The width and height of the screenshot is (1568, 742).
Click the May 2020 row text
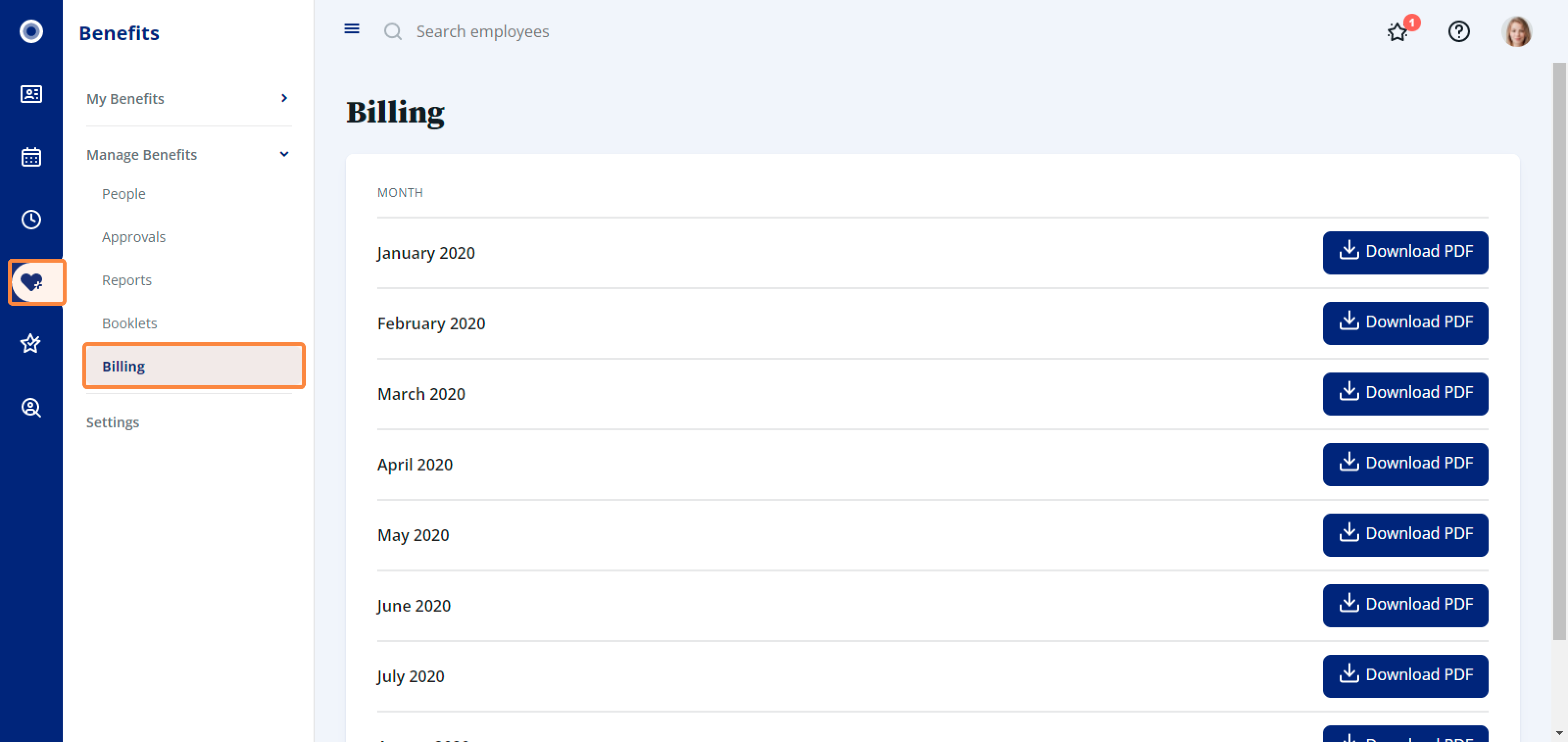[x=413, y=535]
